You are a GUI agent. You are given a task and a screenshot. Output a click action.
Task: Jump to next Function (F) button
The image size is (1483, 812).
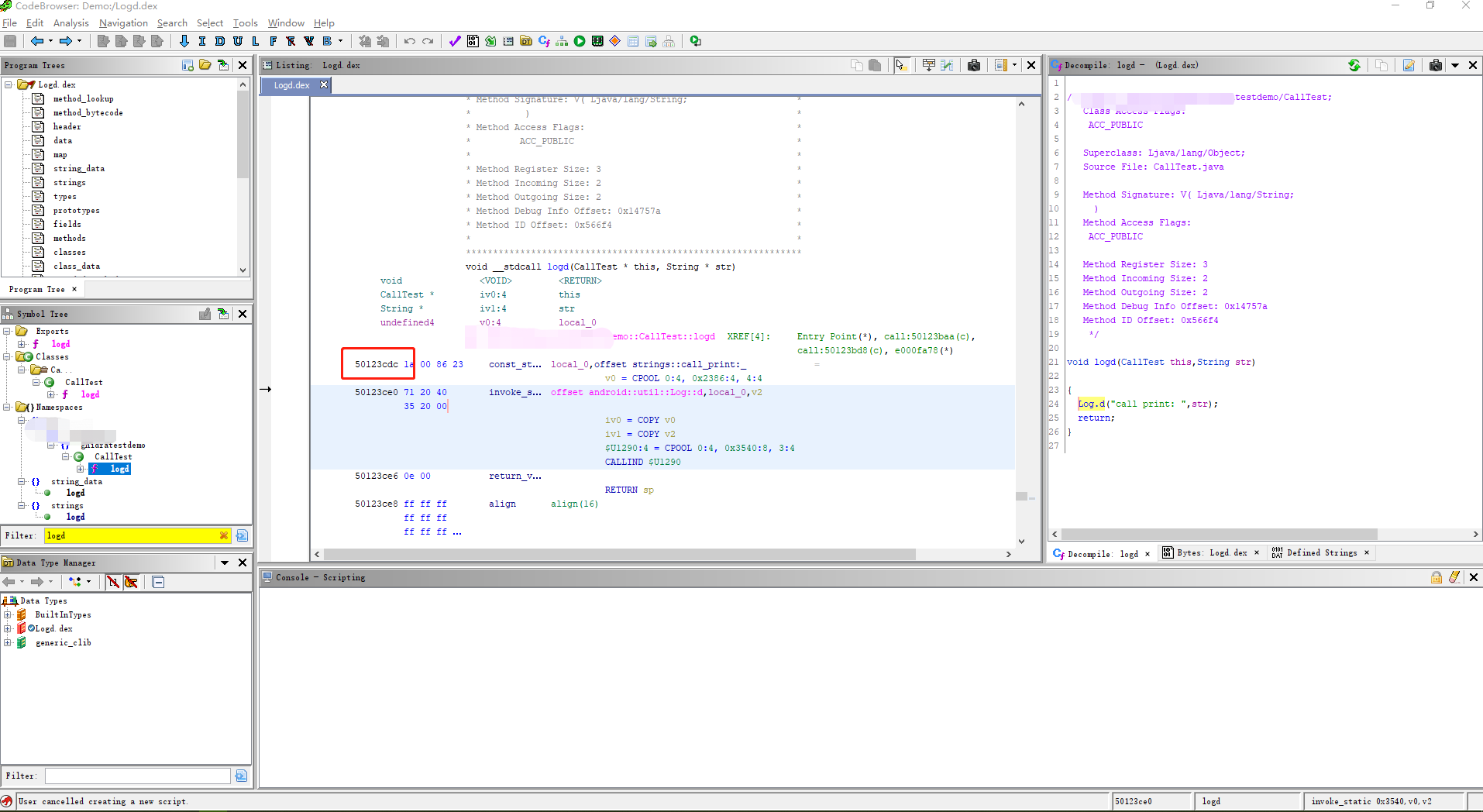273,41
